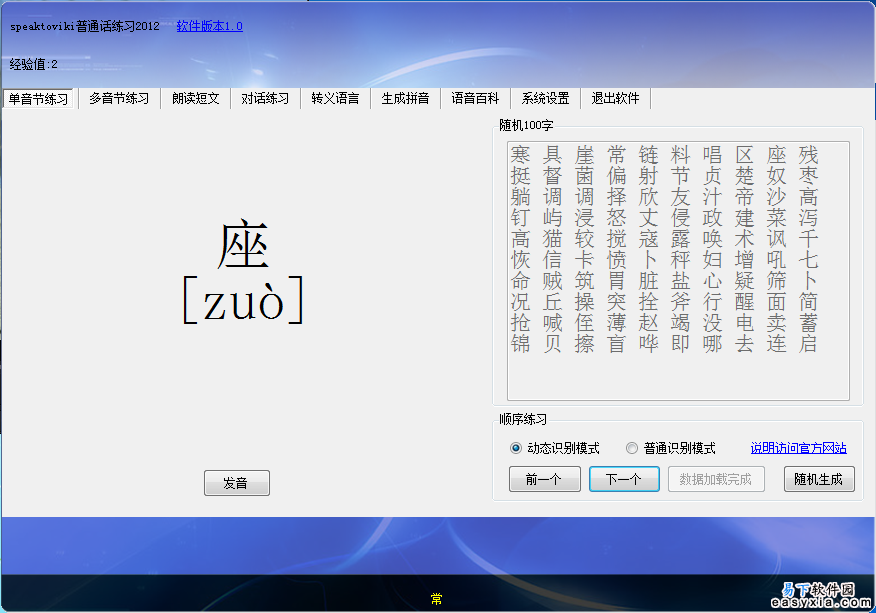876x613 pixels.
Task: Click the 退出软件 tab
Action: tap(615, 99)
